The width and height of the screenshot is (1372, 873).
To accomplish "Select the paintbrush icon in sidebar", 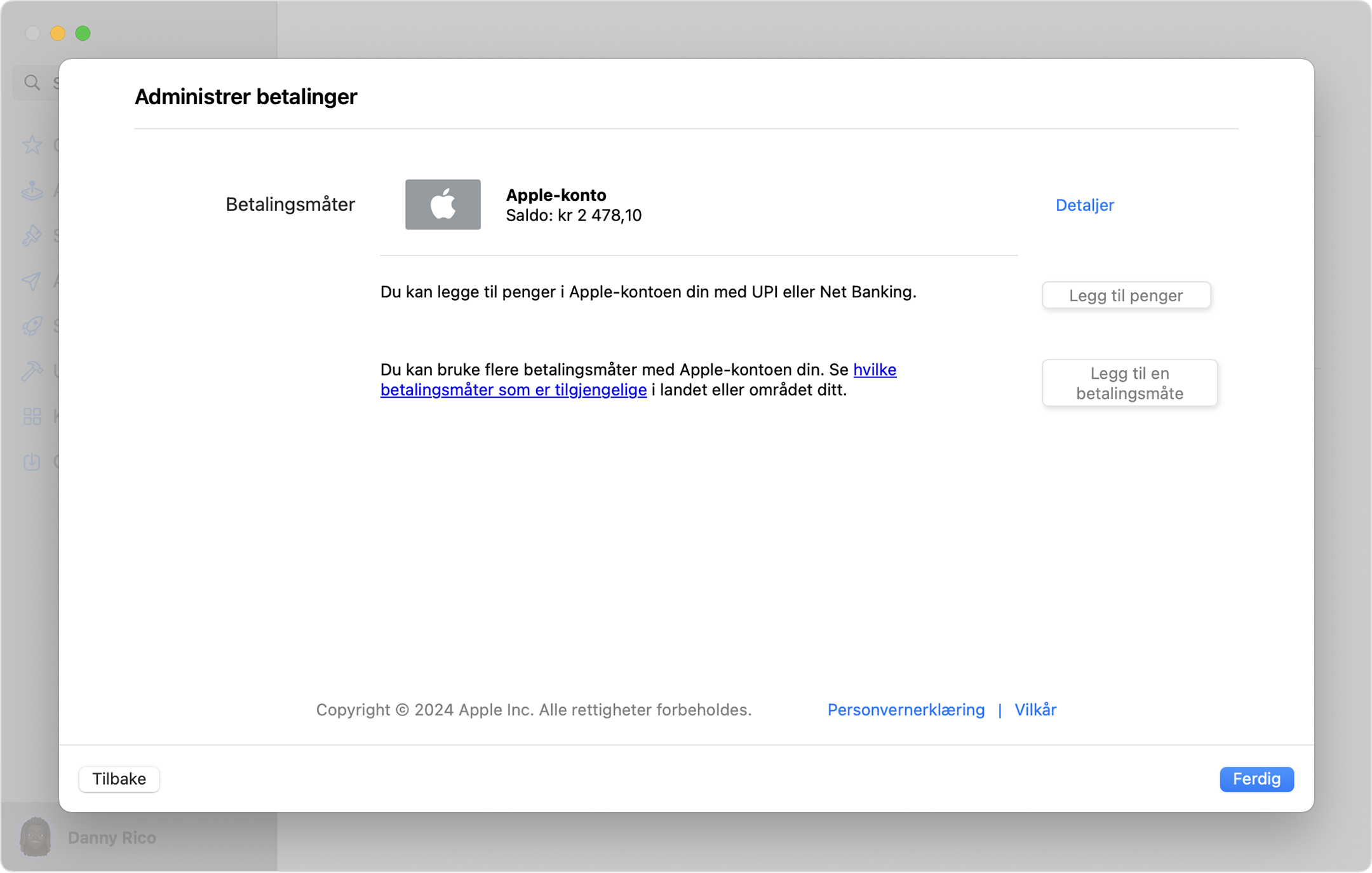I will 32,235.
